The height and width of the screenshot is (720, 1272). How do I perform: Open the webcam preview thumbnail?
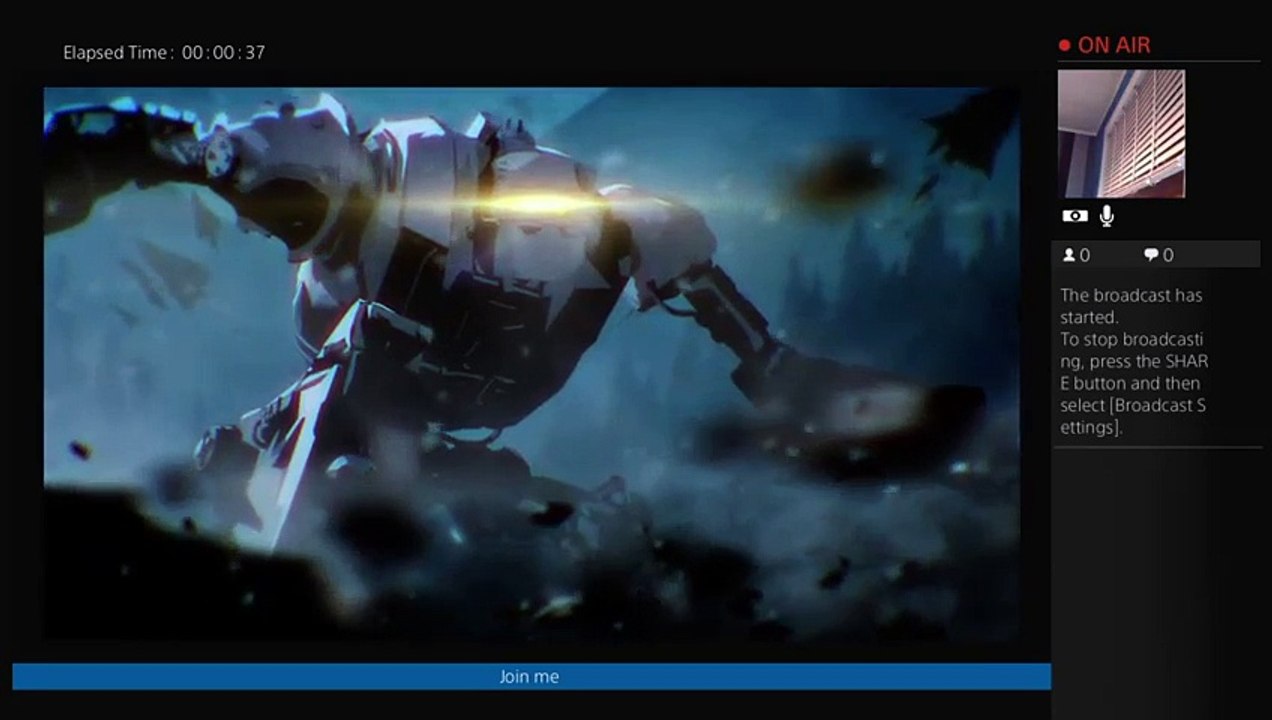1121,133
